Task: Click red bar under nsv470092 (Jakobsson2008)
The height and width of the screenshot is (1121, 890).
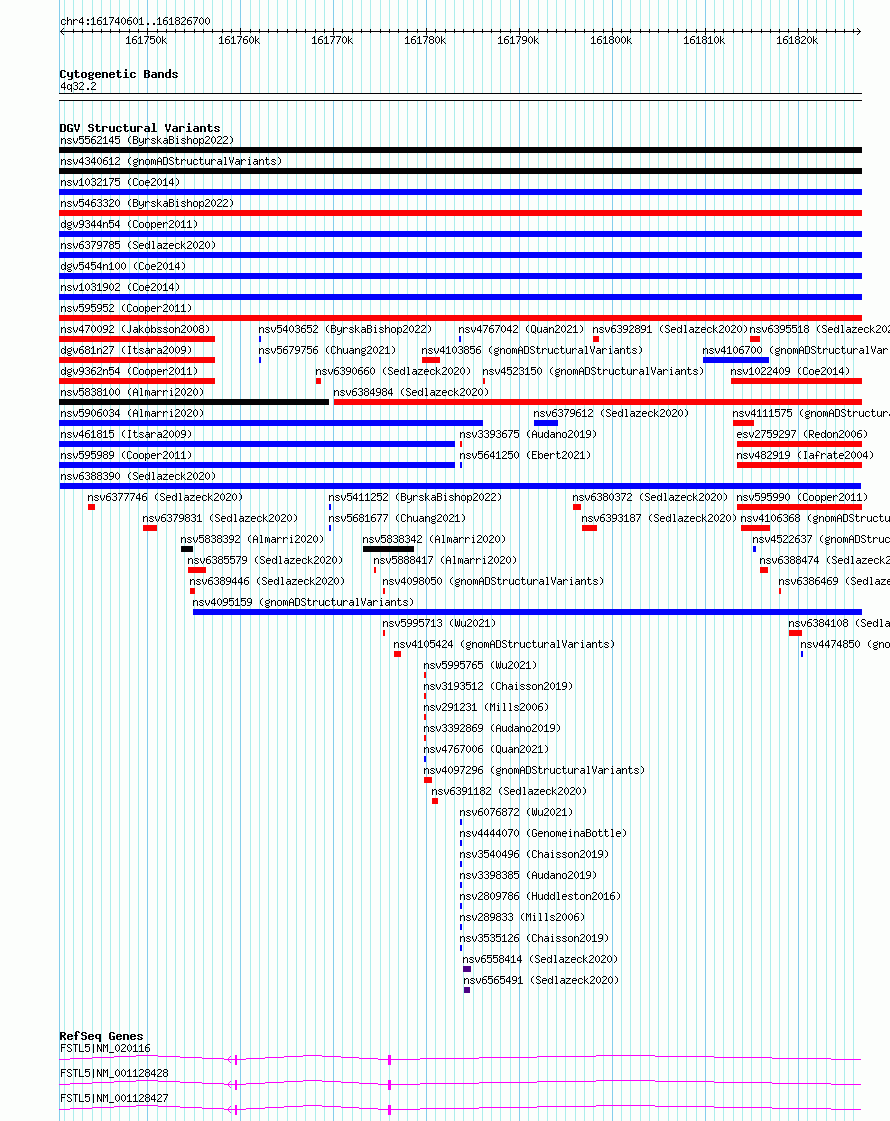Action: click(137, 339)
